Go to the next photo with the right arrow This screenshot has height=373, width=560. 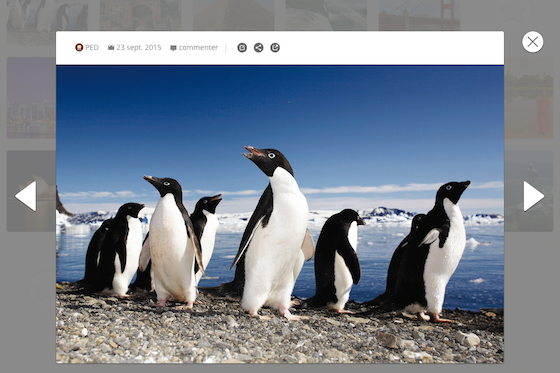pos(534,196)
